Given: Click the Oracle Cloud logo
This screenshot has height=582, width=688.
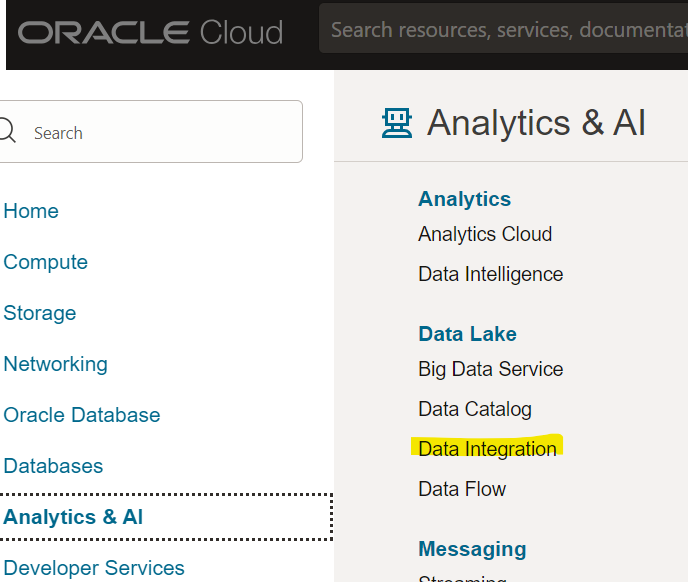Looking at the screenshot, I should point(150,32).
